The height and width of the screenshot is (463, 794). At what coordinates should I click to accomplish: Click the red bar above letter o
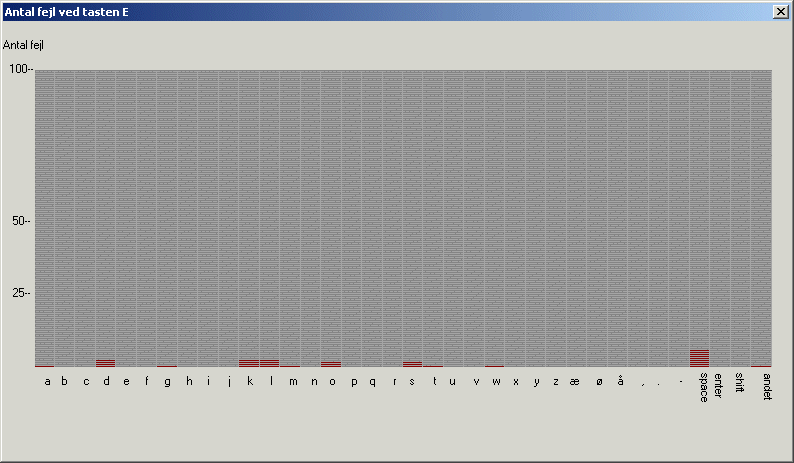(331, 364)
